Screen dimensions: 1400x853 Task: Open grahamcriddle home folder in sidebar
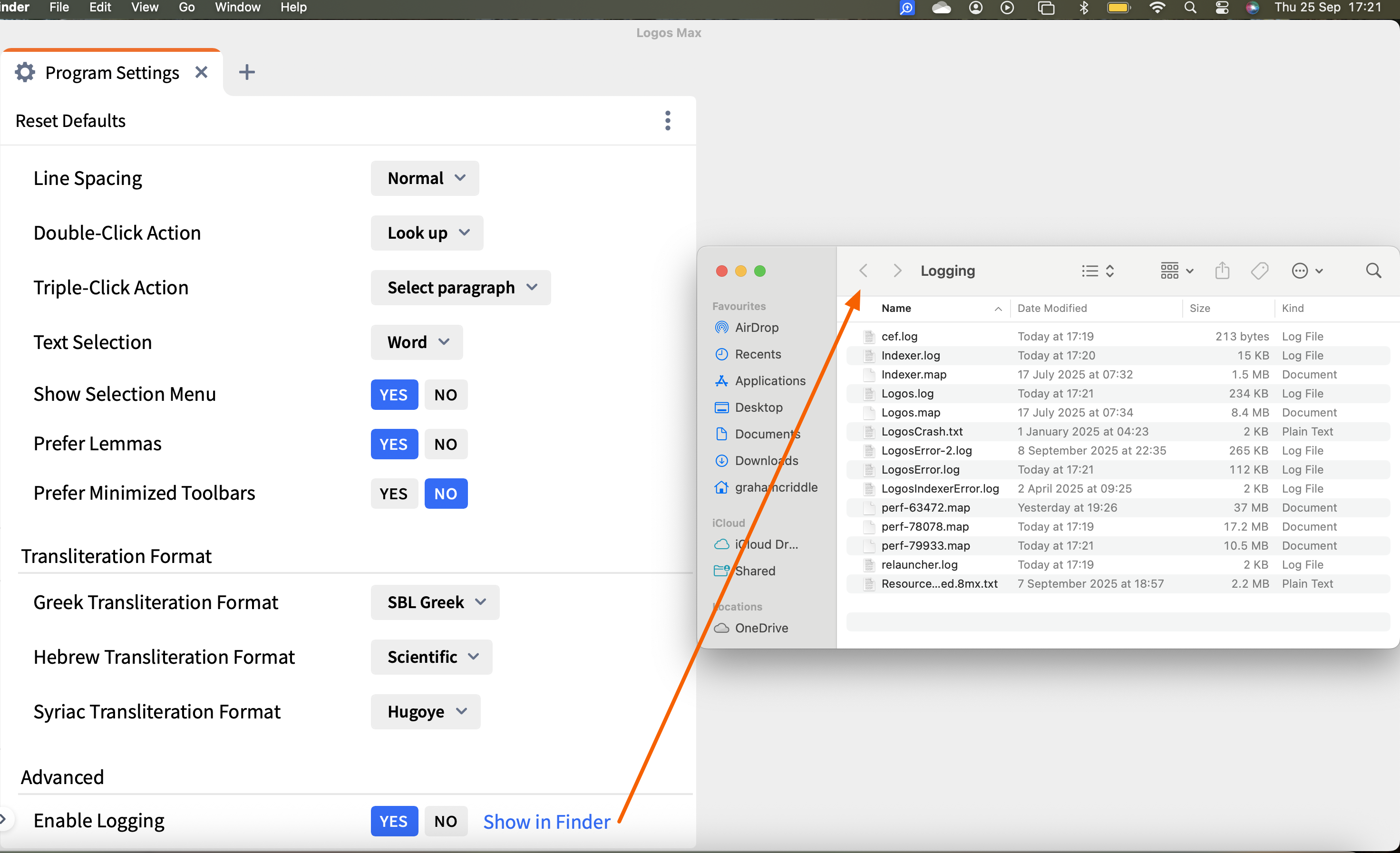(x=766, y=487)
